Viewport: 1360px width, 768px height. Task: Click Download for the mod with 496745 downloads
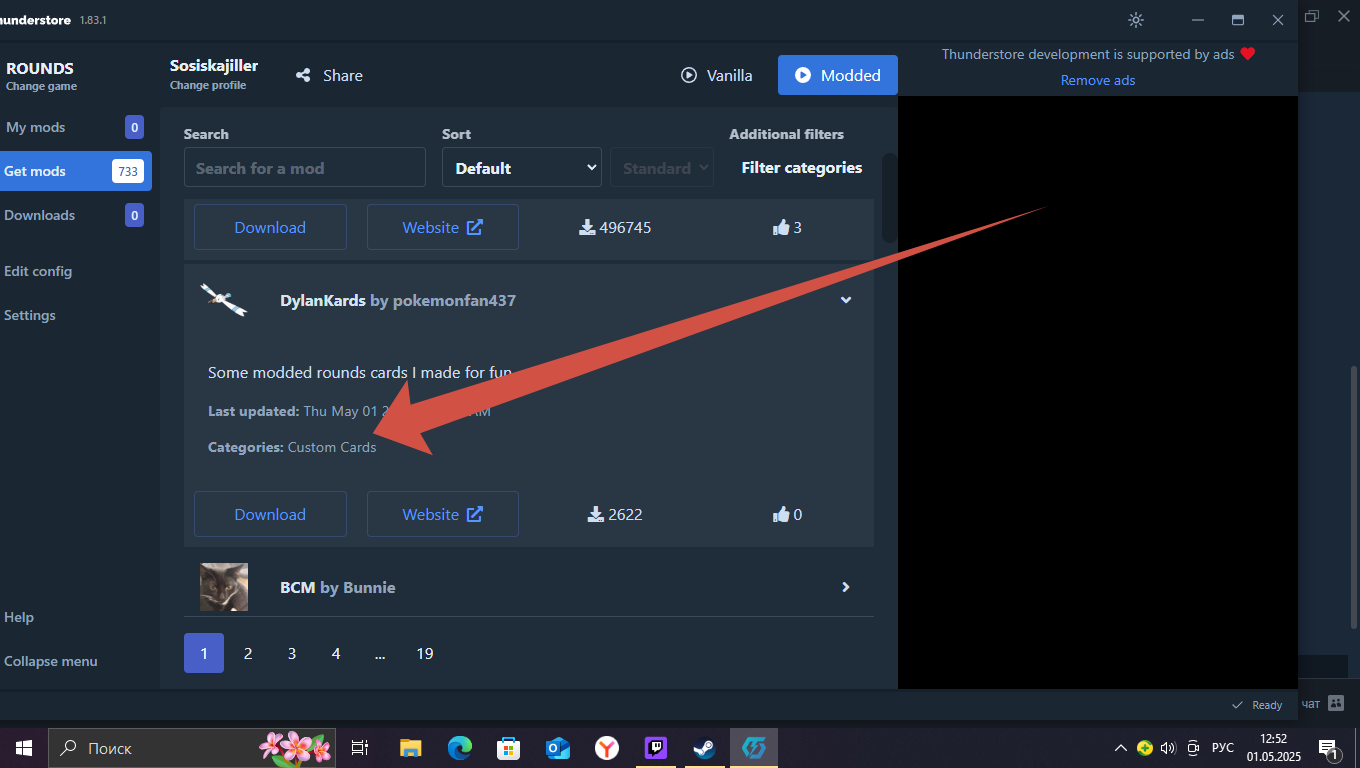(270, 227)
